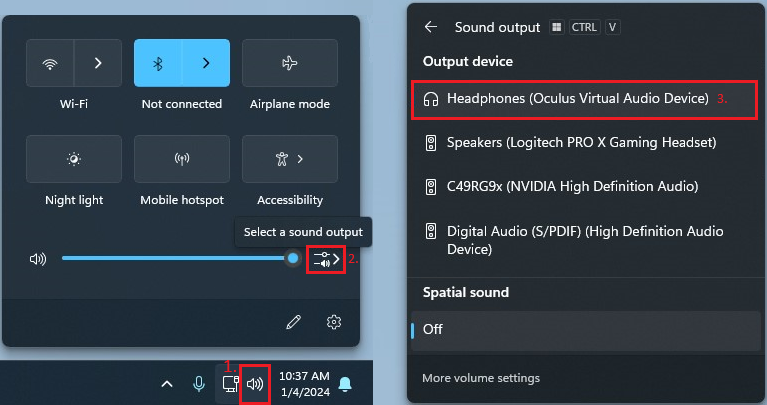
Task: Go back using Sound output arrow
Action: pyautogui.click(x=431, y=27)
